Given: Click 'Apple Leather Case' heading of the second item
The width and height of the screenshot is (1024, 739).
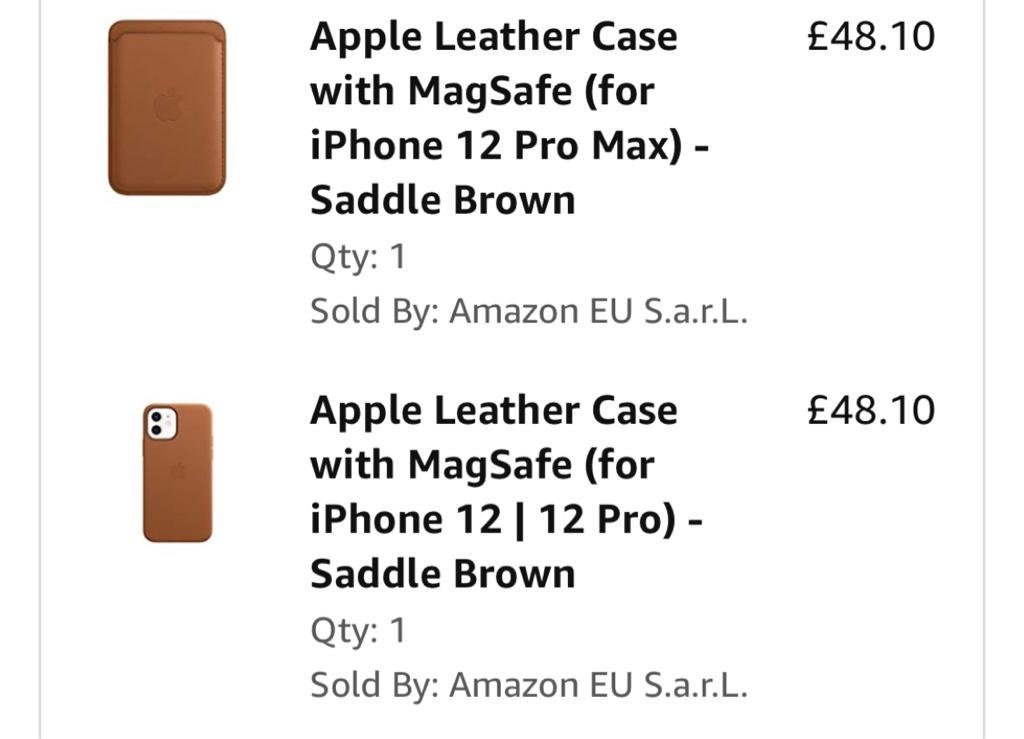Looking at the screenshot, I should click(x=494, y=411).
